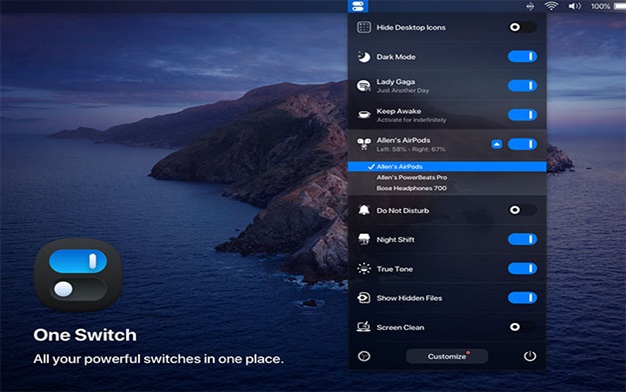The height and width of the screenshot is (392, 626).
Task: Select Allen's PowerBeats Pro from device list
Action: point(412,177)
